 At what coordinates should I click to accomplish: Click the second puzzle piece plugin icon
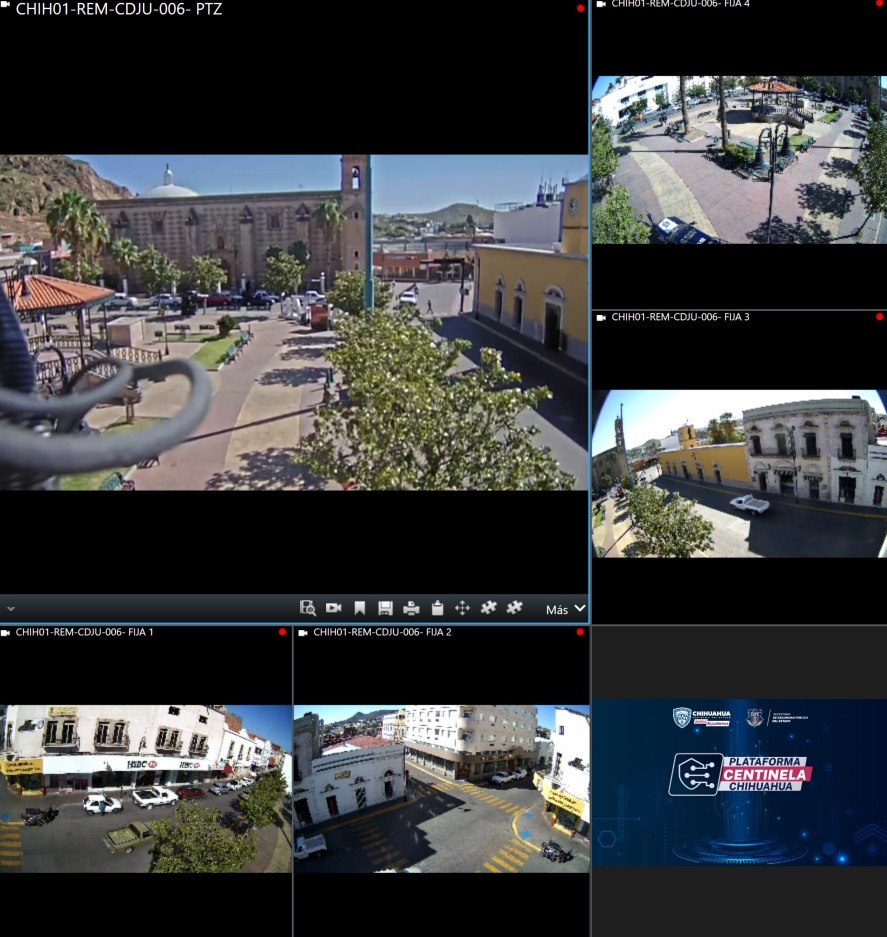point(514,607)
